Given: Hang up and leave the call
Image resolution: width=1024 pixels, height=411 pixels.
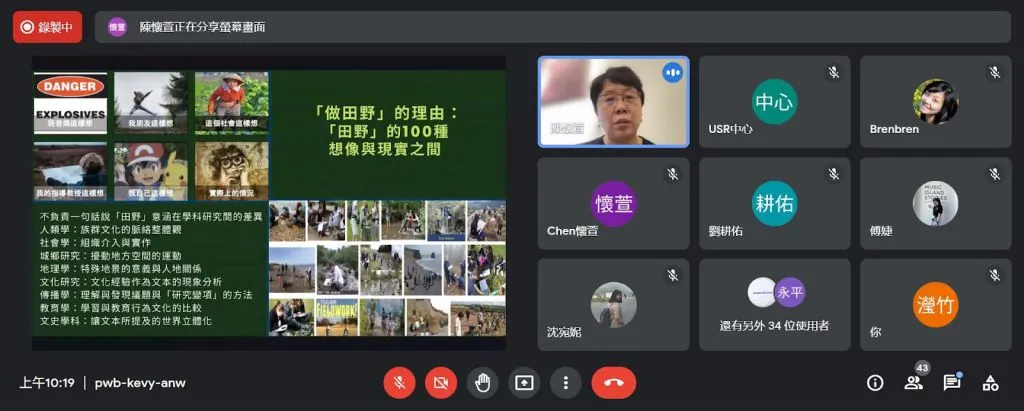Looking at the screenshot, I should pos(613,382).
